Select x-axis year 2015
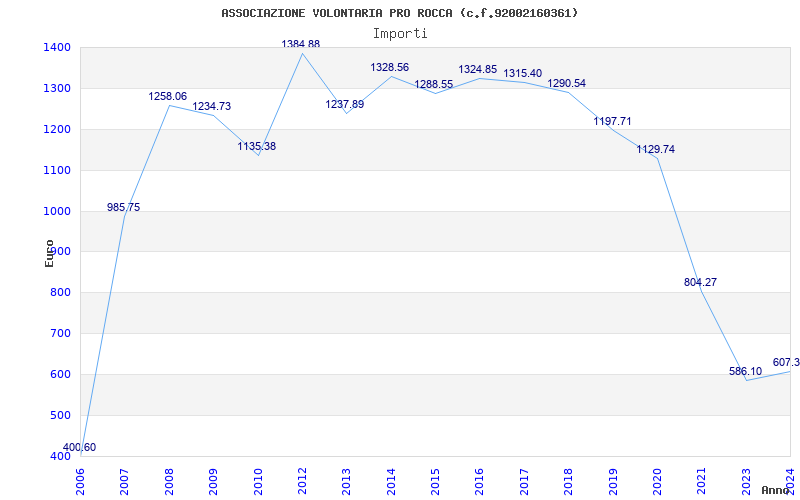This screenshot has height=500, width=800. pos(435,482)
